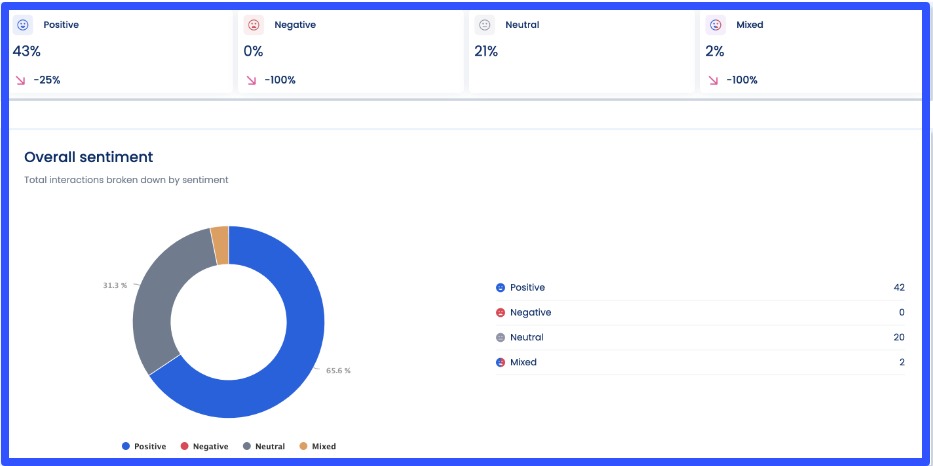Click the Overall sentiment heading

(x=88, y=157)
